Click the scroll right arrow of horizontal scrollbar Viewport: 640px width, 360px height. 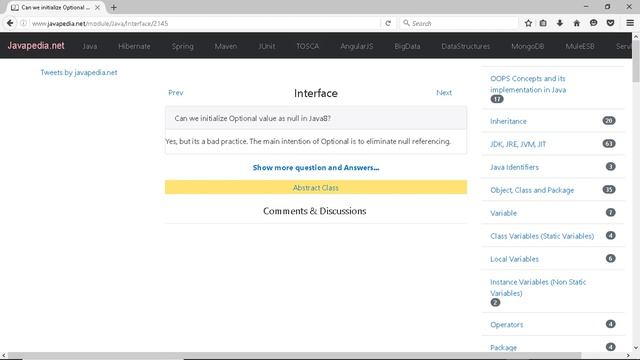629,356
